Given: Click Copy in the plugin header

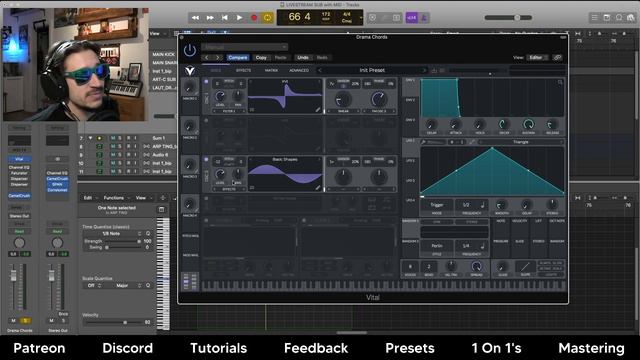Looking at the screenshot, I should coord(261,58).
